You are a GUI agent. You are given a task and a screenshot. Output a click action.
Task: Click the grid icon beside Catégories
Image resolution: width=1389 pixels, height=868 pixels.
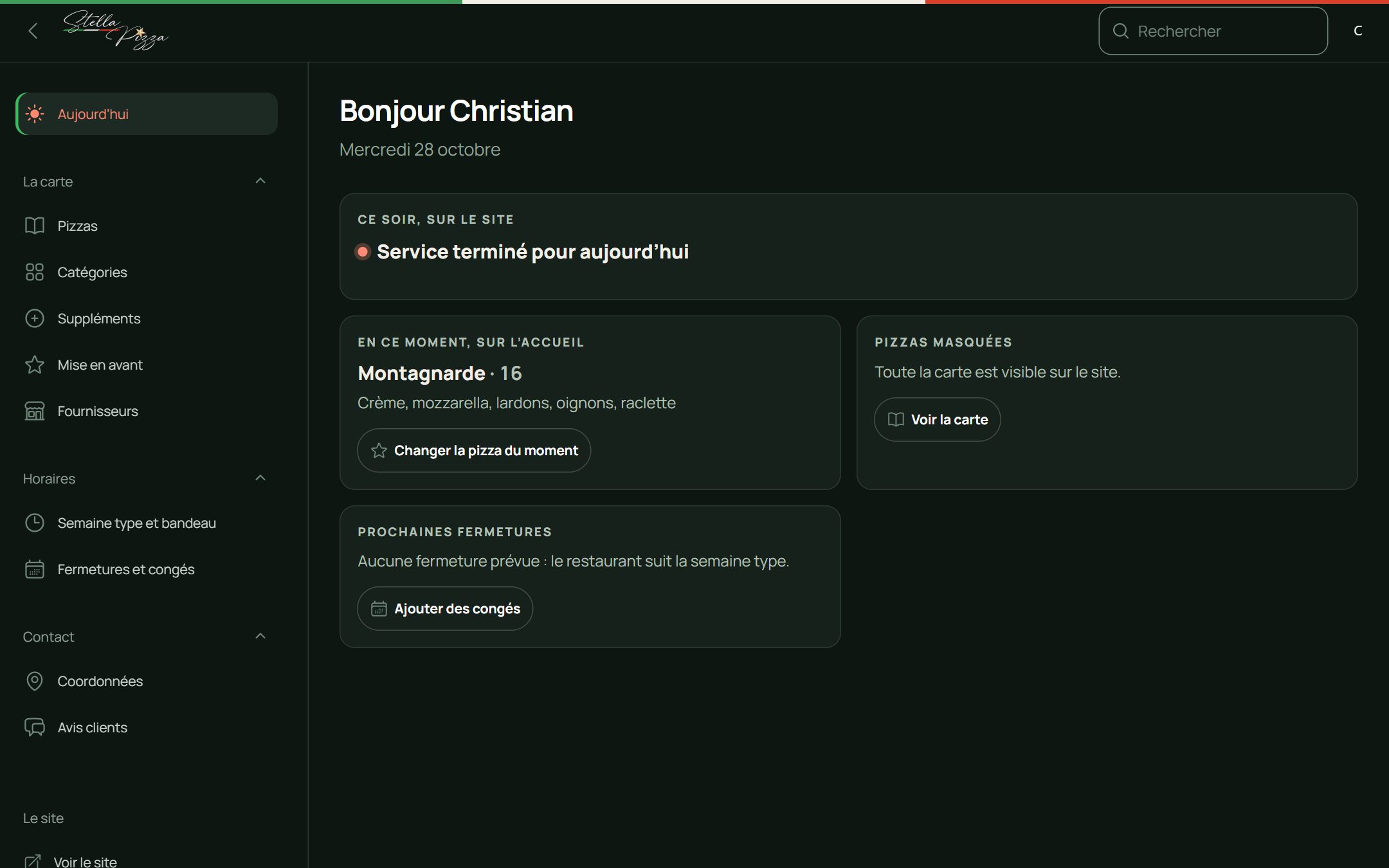[35, 272]
